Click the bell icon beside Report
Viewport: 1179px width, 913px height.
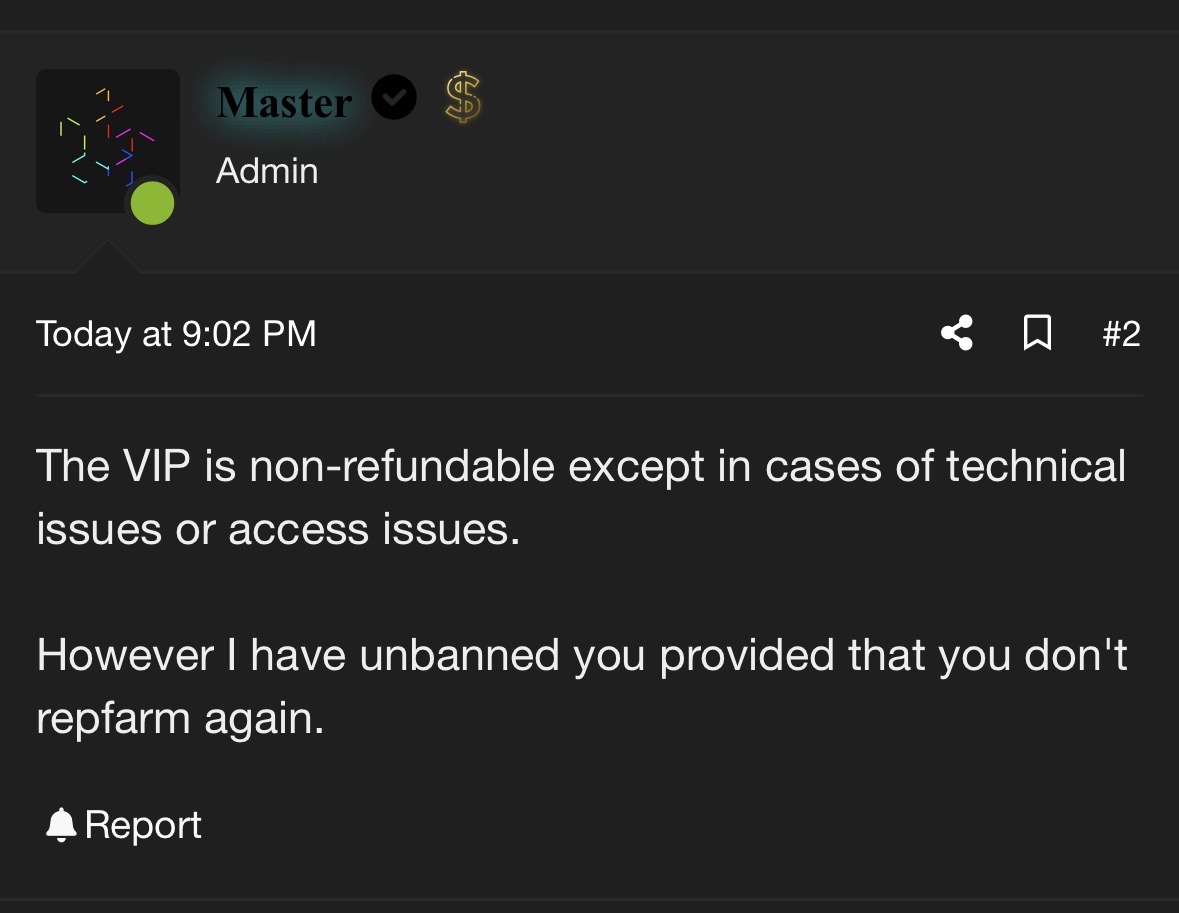click(61, 825)
